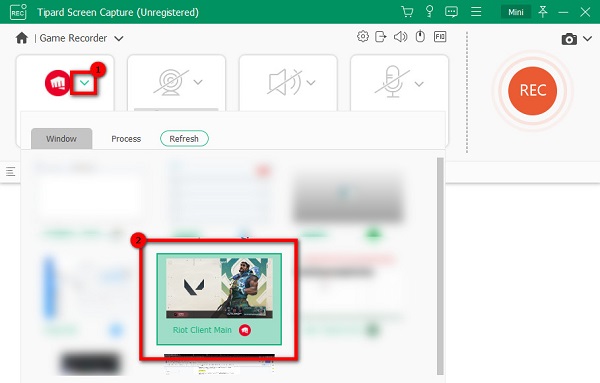Click the window list scrollbar
This screenshot has height=383, width=600.
[440, 266]
